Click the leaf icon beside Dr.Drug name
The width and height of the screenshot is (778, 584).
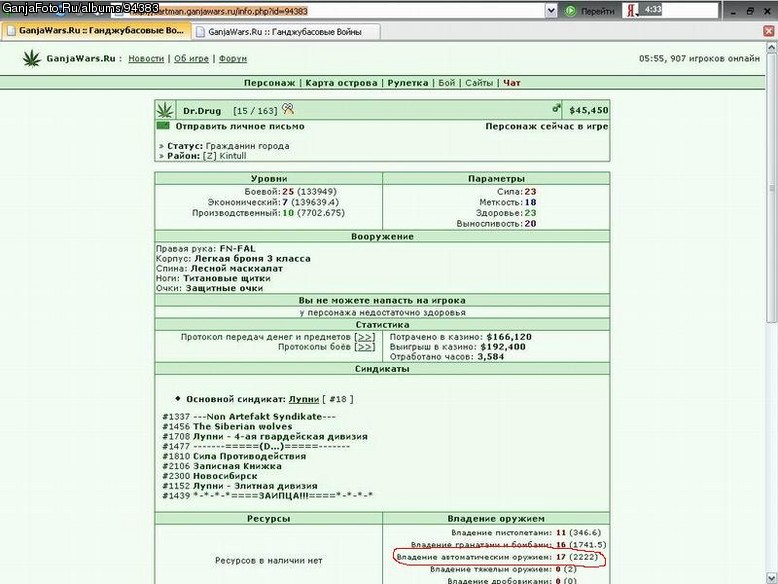pyautogui.click(x=165, y=110)
